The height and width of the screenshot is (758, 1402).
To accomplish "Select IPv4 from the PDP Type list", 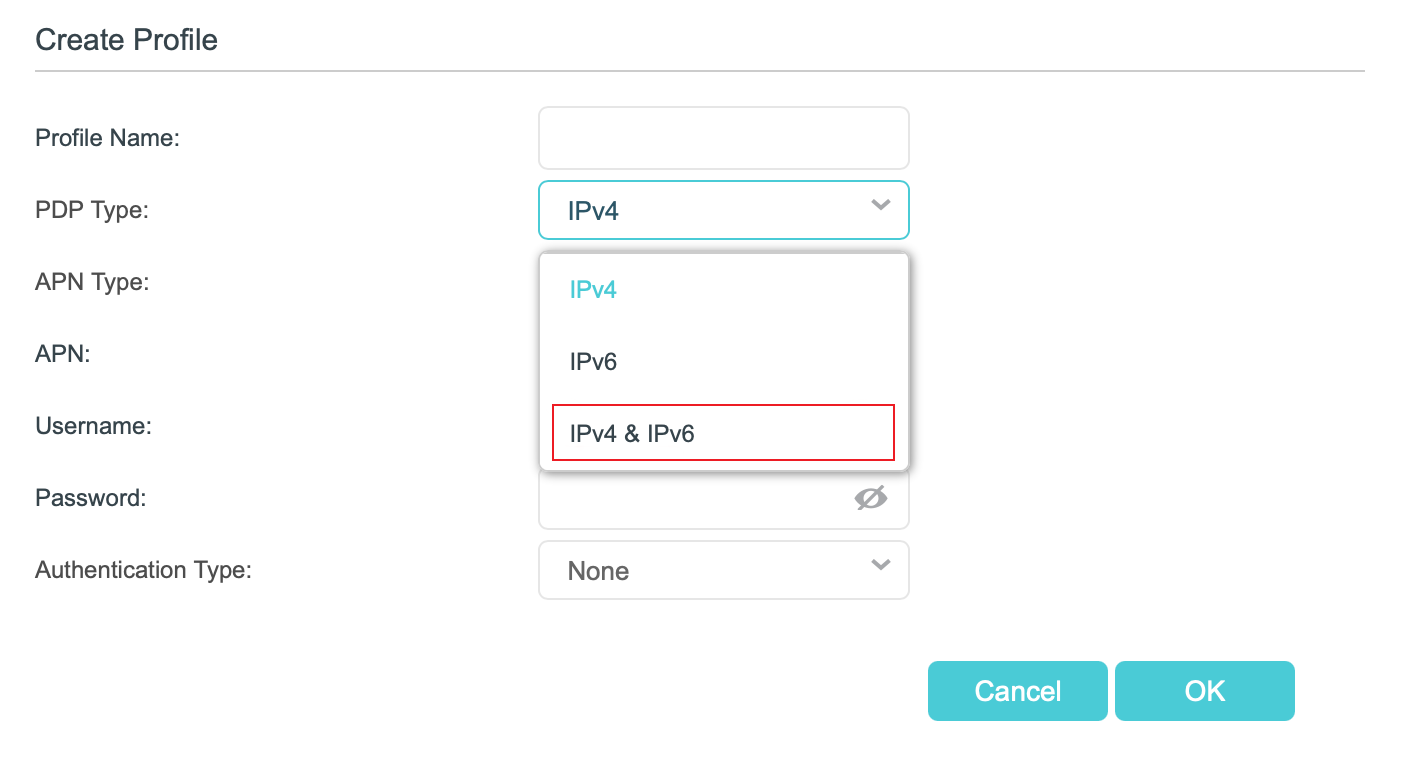I will pyautogui.click(x=593, y=290).
